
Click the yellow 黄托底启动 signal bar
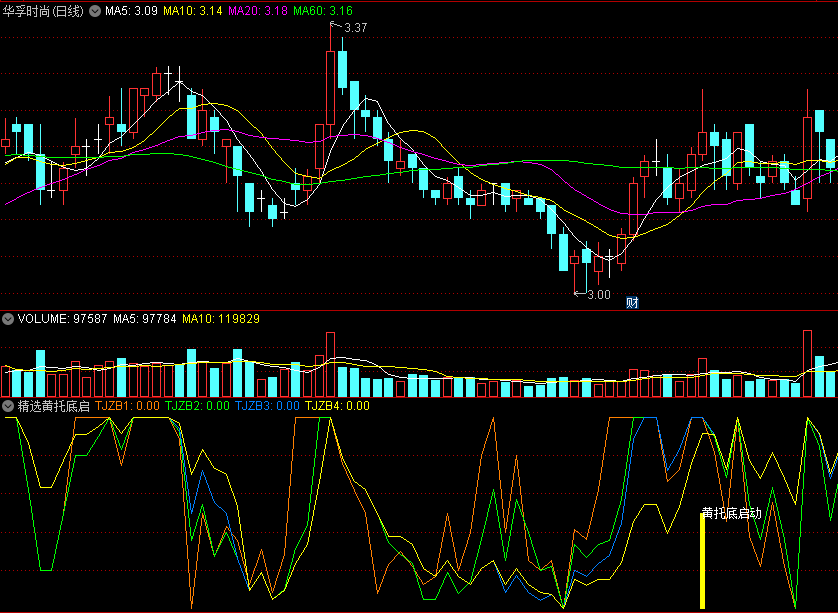click(703, 561)
